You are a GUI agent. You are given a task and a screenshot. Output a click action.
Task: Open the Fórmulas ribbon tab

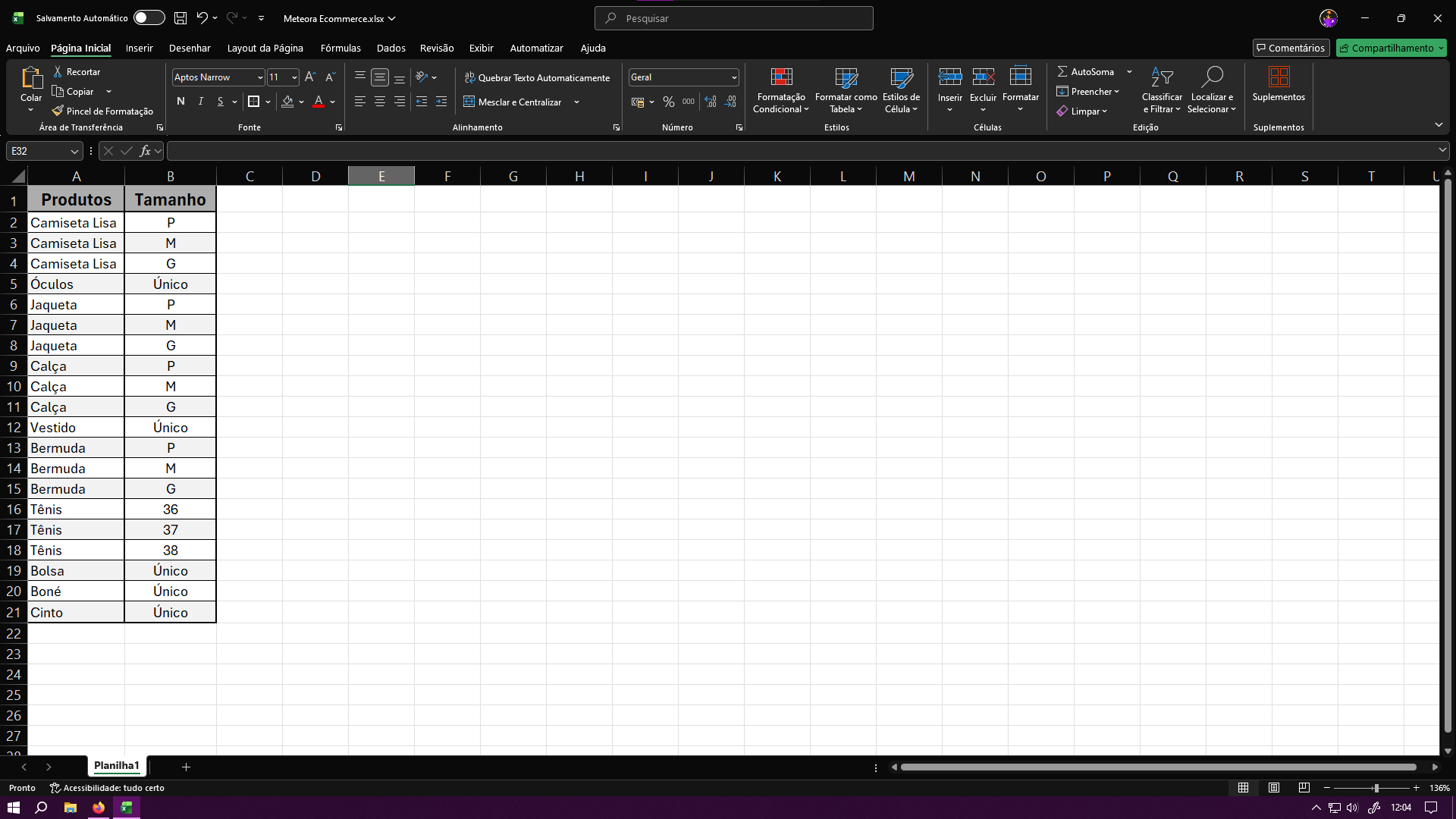pyautogui.click(x=340, y=48)
